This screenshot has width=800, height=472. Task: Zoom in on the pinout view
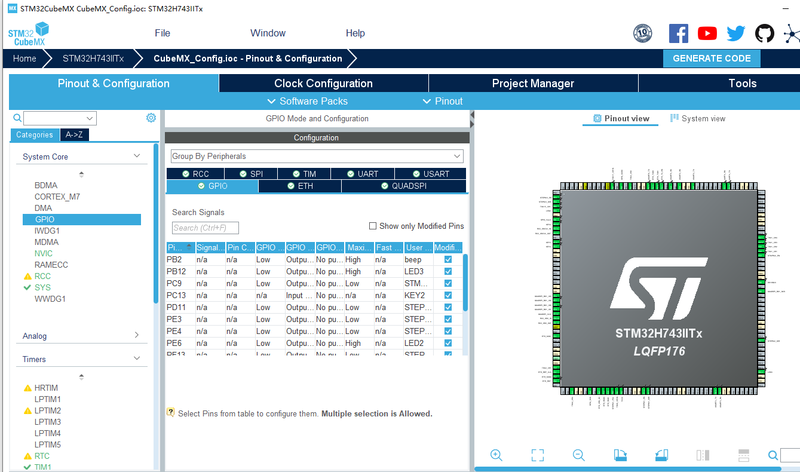pyautogui.click(x=496, y=455)
